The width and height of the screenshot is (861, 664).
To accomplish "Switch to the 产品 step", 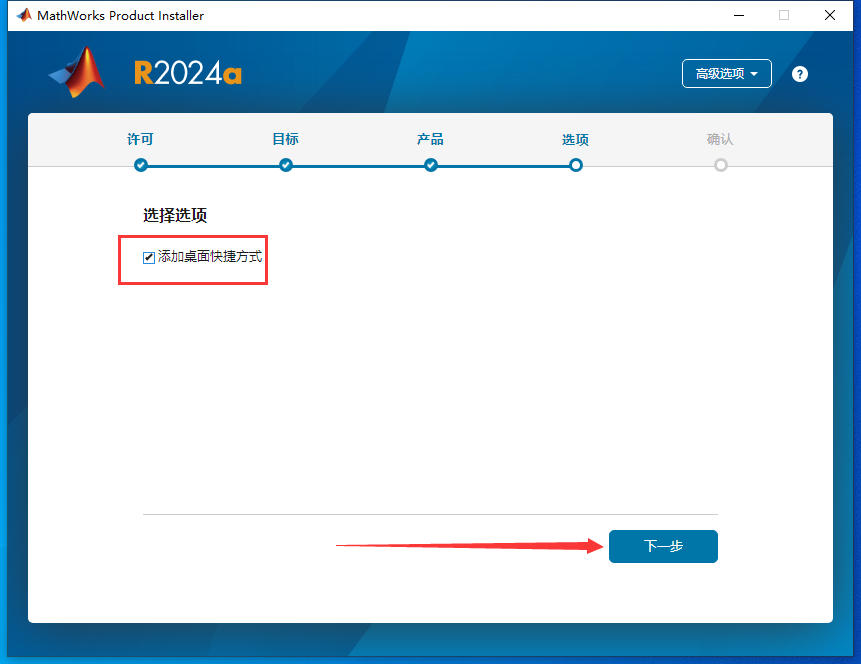I will [x=430, y=139].
